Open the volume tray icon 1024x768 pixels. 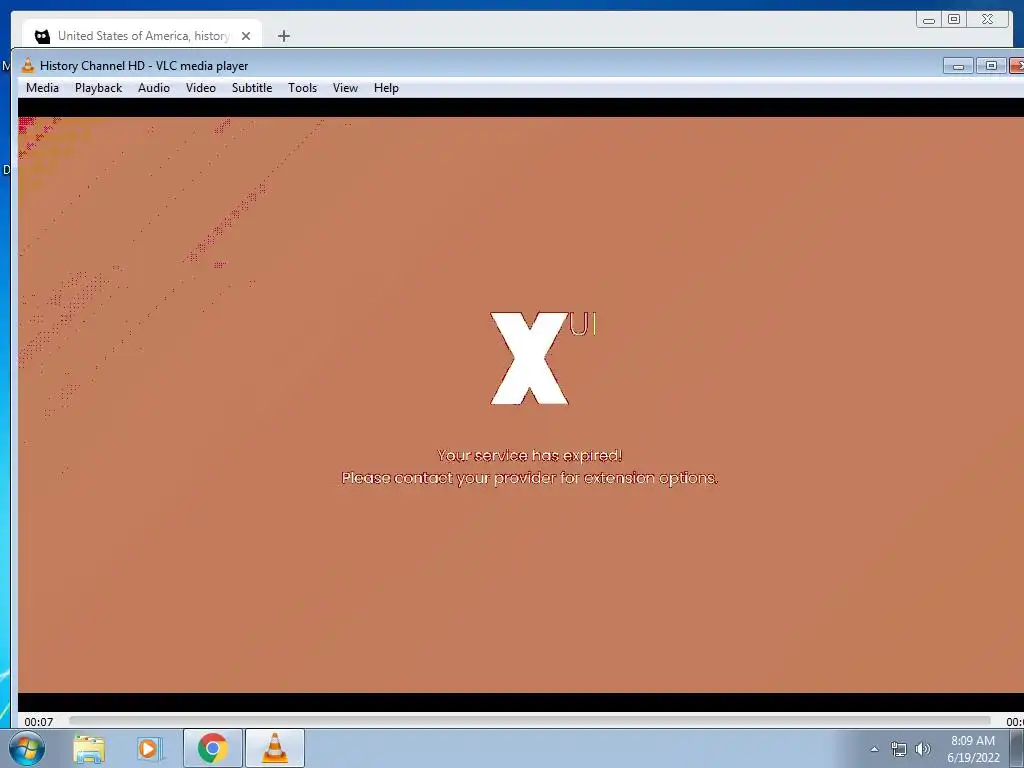coord(923,749)
